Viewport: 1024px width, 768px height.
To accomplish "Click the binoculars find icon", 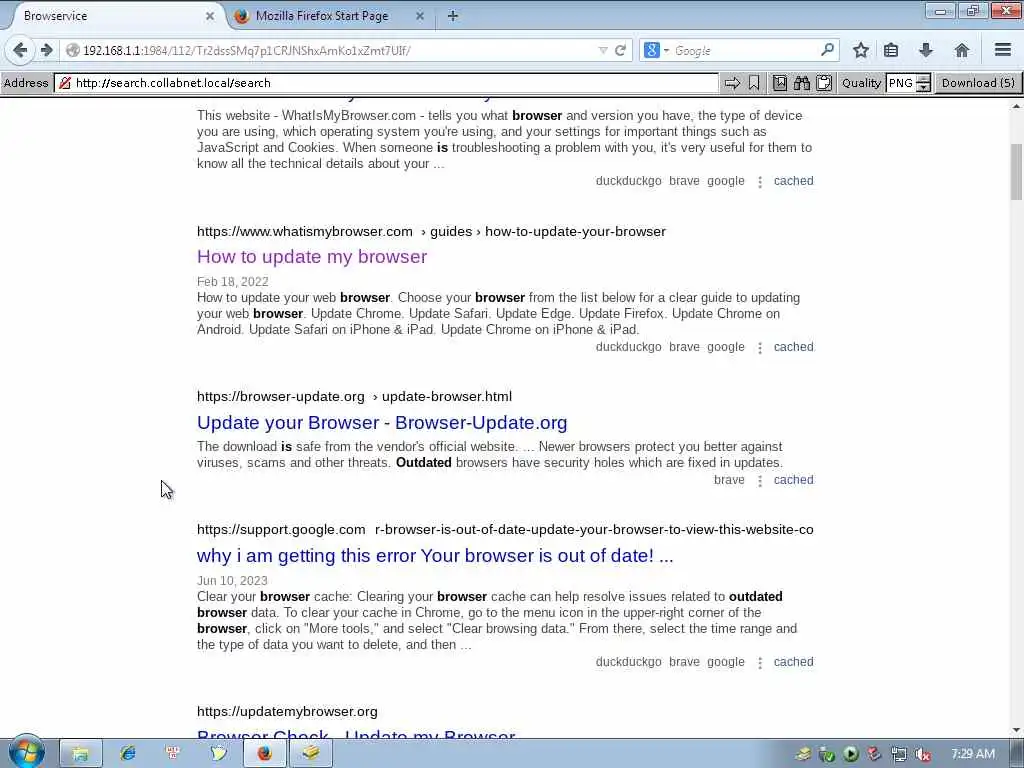I will tap(801, 83).
